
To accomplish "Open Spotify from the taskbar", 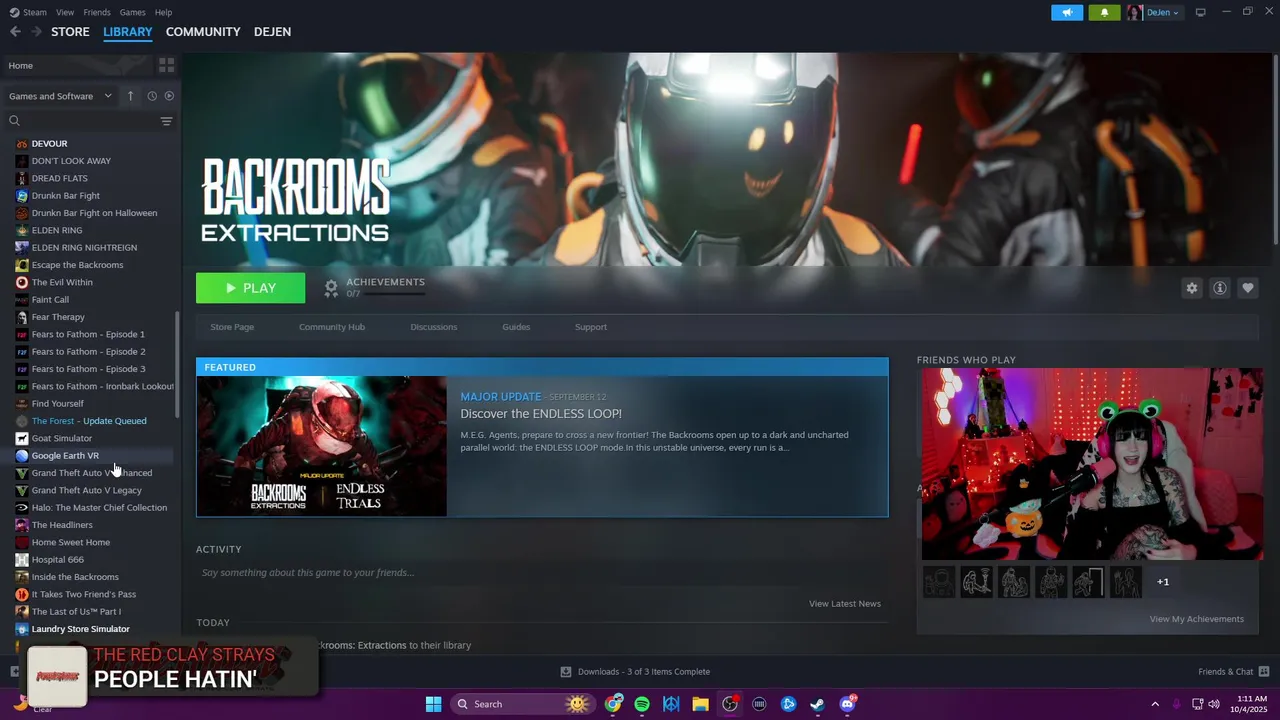I will point(642,704).
